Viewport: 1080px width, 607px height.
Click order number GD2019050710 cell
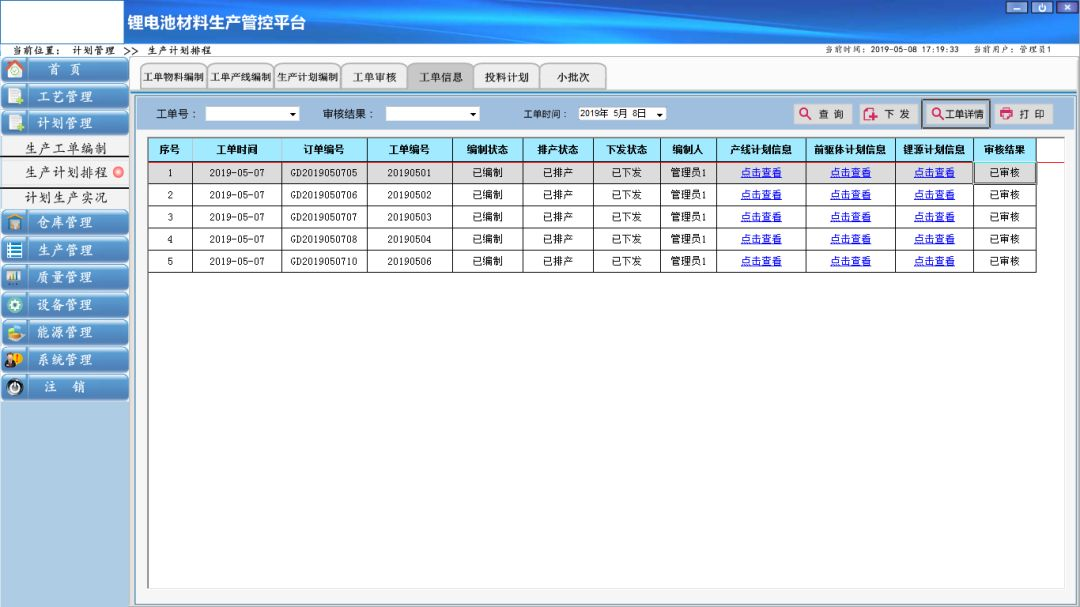(x=324, y=261)
